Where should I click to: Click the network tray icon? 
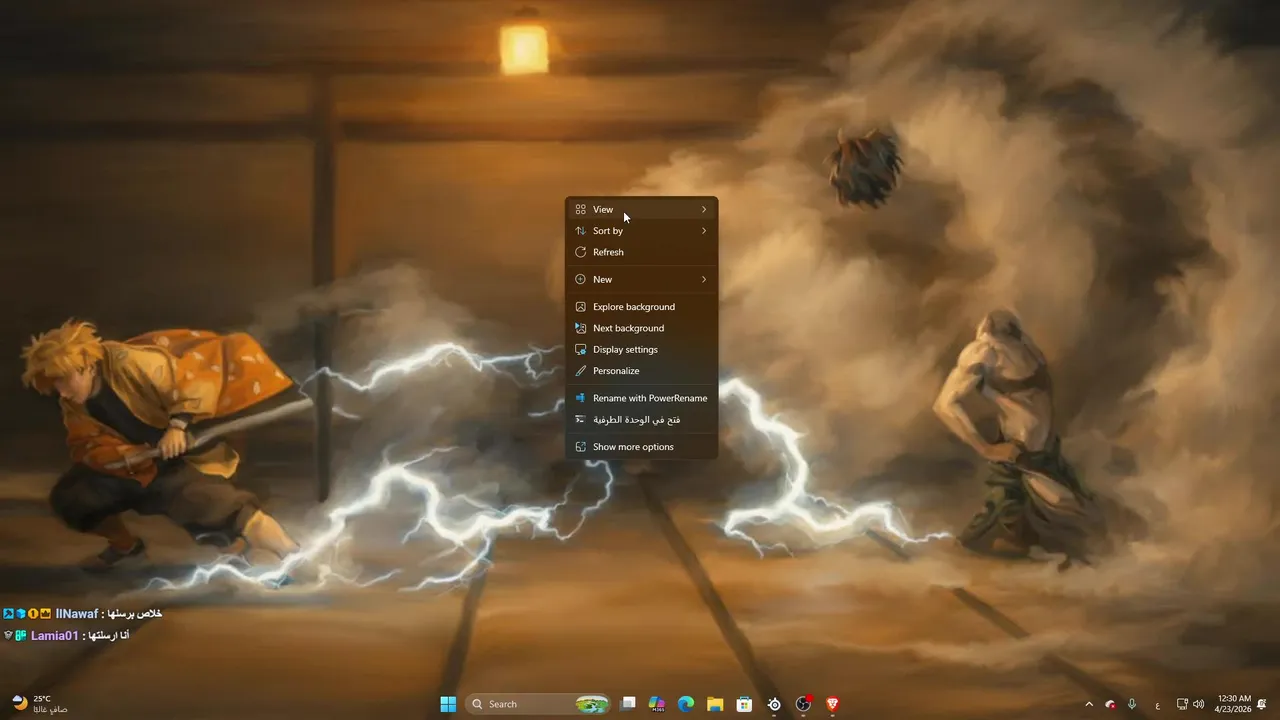pyautogui.click(x=1182, y=704)
